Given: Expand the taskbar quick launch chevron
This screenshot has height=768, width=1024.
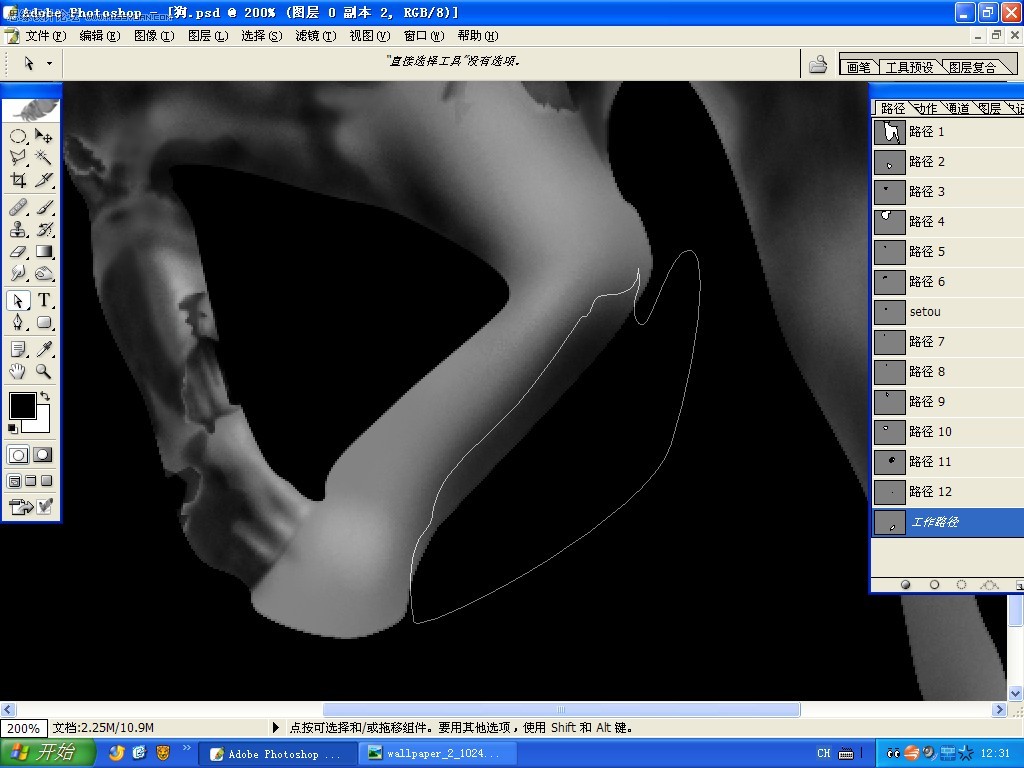Looking at the screenshot, I should coord(186,748).
